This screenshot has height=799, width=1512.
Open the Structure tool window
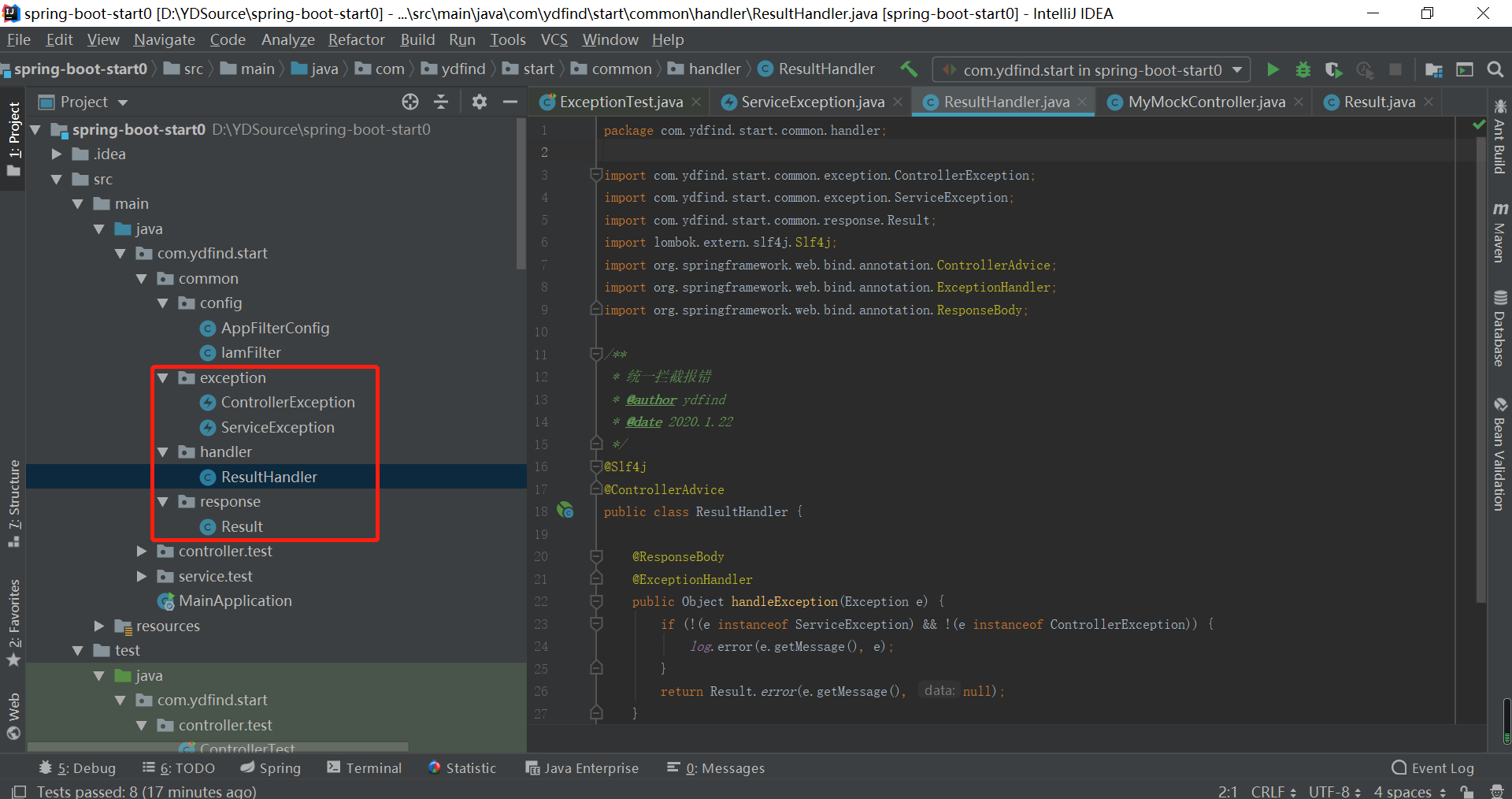[13, 504]
